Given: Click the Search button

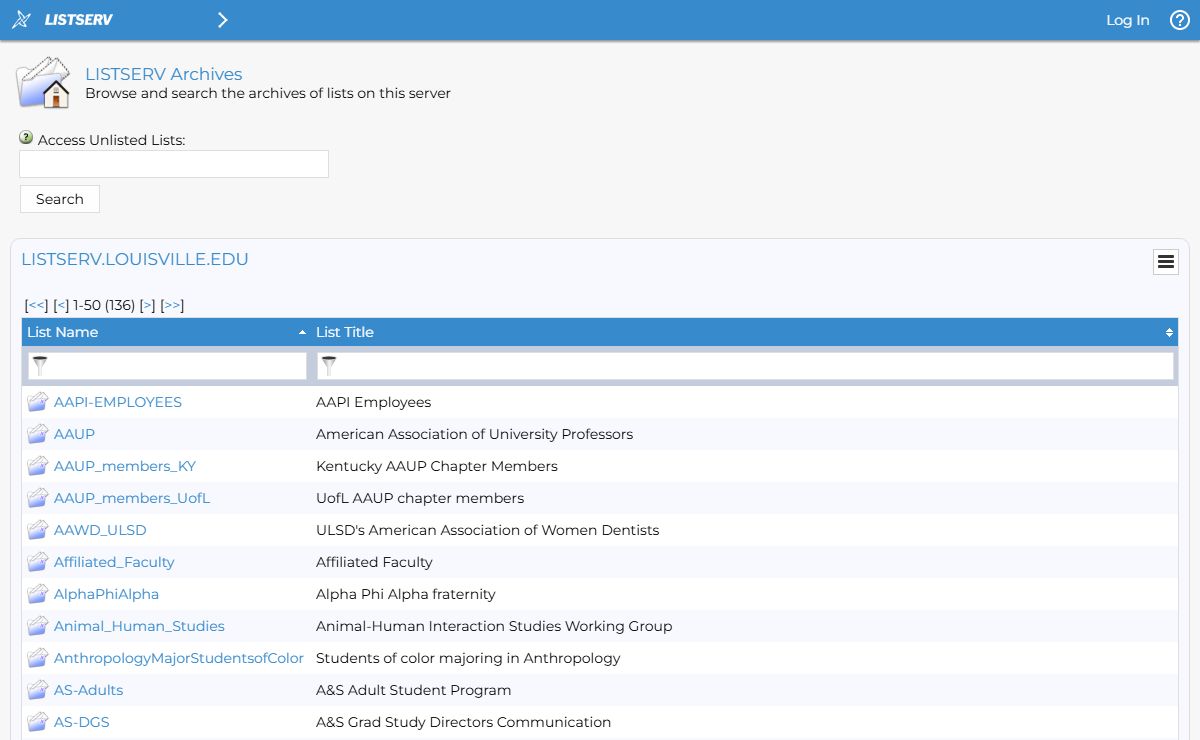Looking at the screenshot, I should 60,199.
